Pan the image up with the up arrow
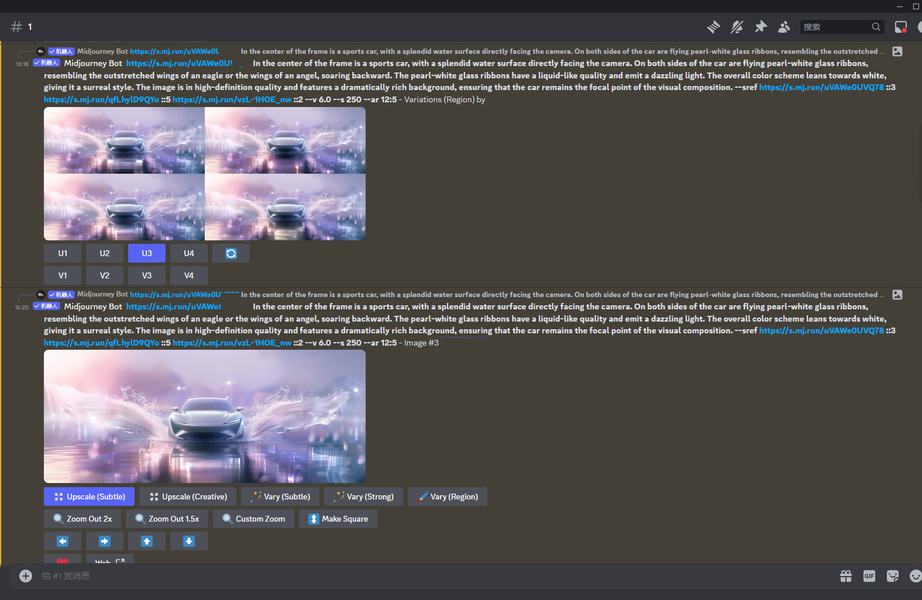Image resolution: width=922 pixels, height=600 pixels. click(146, 541)
